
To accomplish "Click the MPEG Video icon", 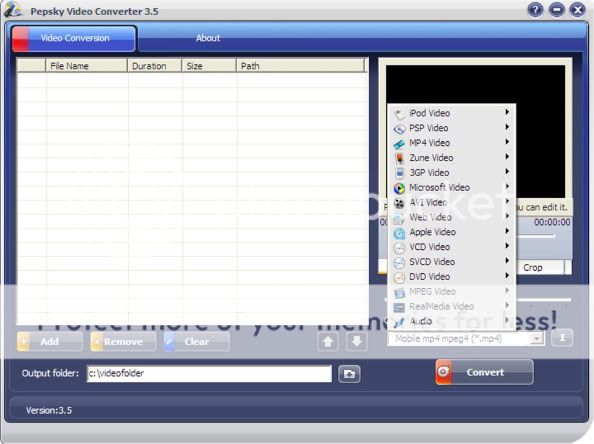I will 399,292.
